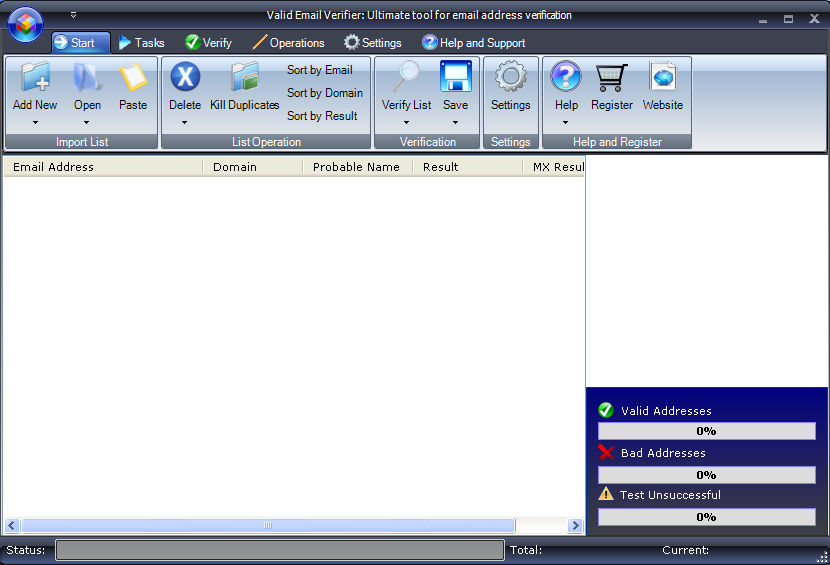Viewport: 830px width, 565px height.
Task: Click Sort by Domain
Action: point(324,93)
